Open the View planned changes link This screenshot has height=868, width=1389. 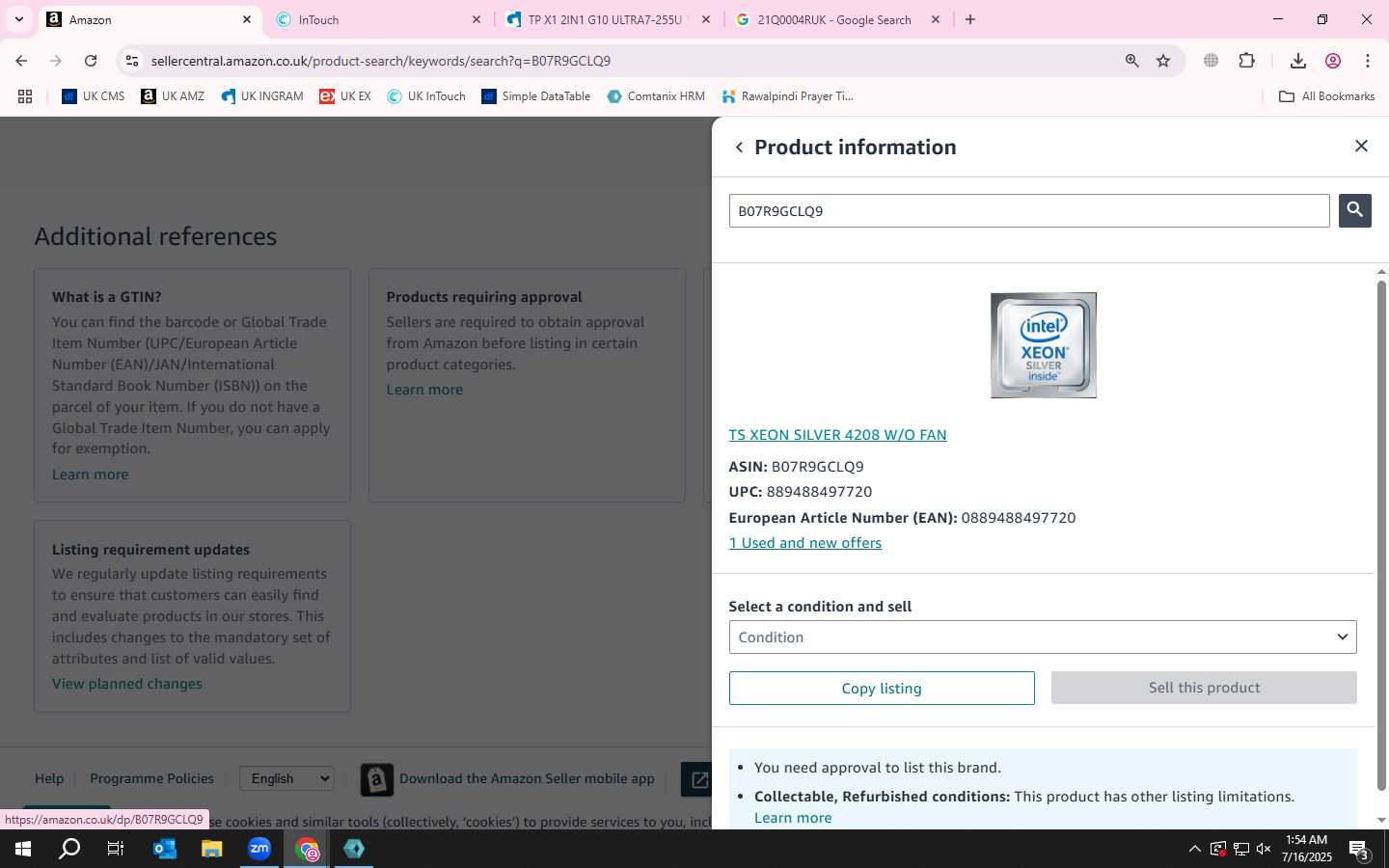(127, 684)
